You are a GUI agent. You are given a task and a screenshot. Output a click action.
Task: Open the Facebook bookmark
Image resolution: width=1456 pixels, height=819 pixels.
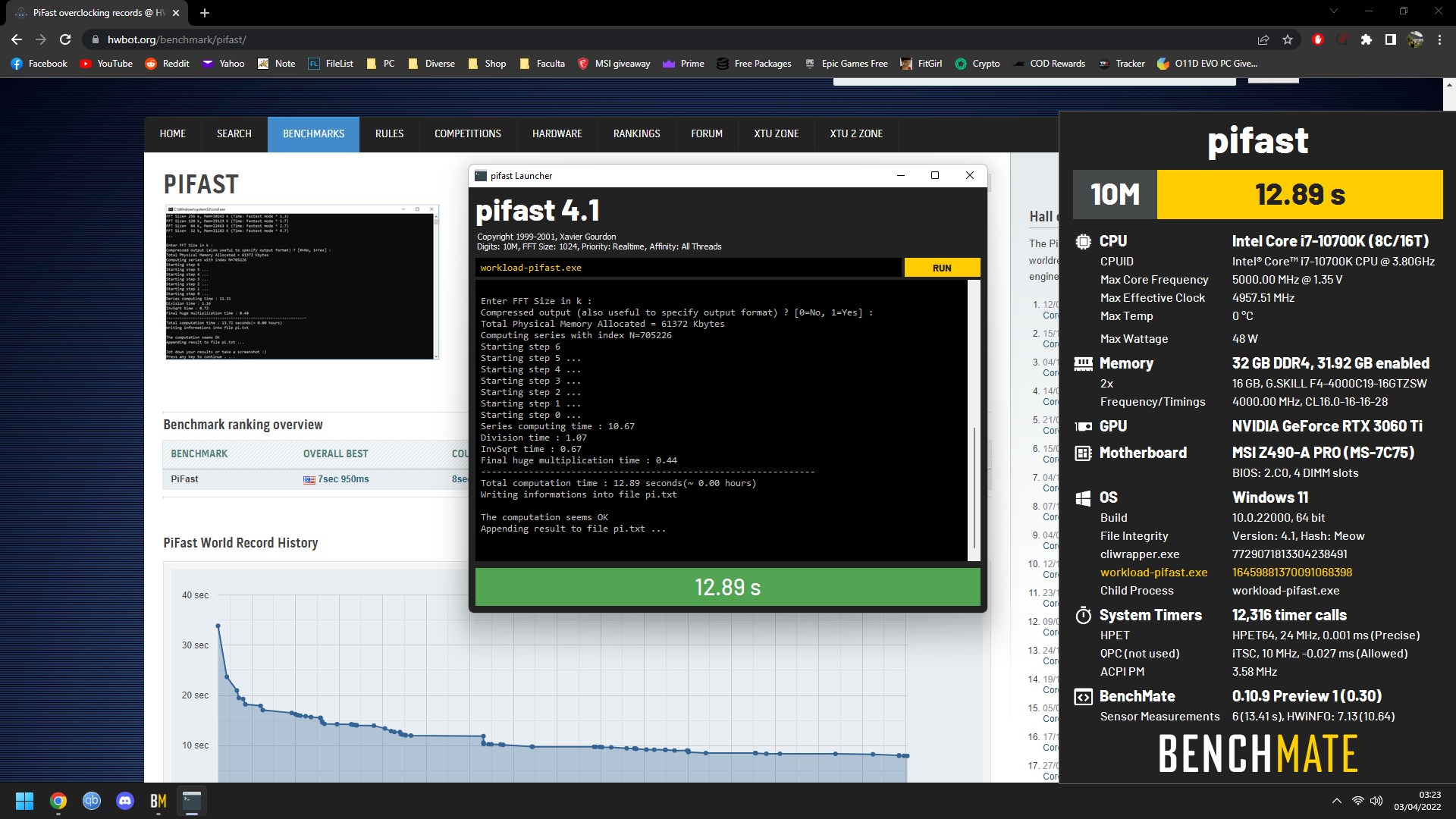[39, 64]
